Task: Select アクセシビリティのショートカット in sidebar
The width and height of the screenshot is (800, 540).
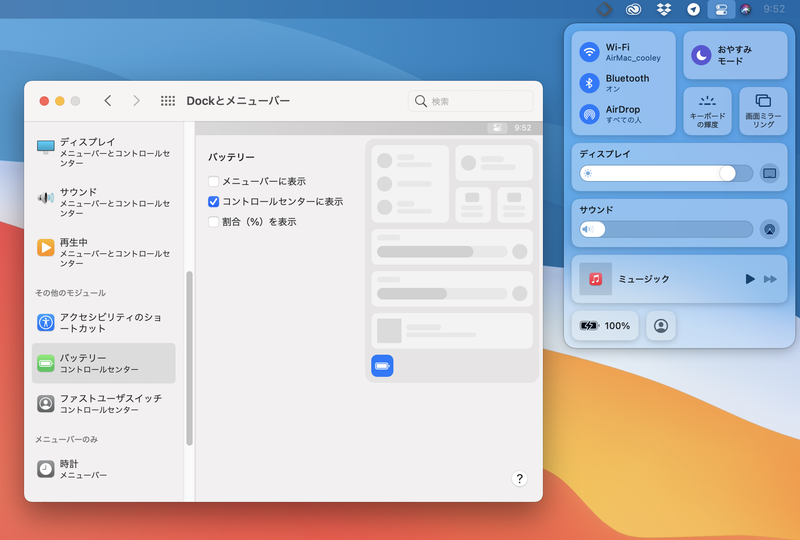Action: tap(104, 323)
